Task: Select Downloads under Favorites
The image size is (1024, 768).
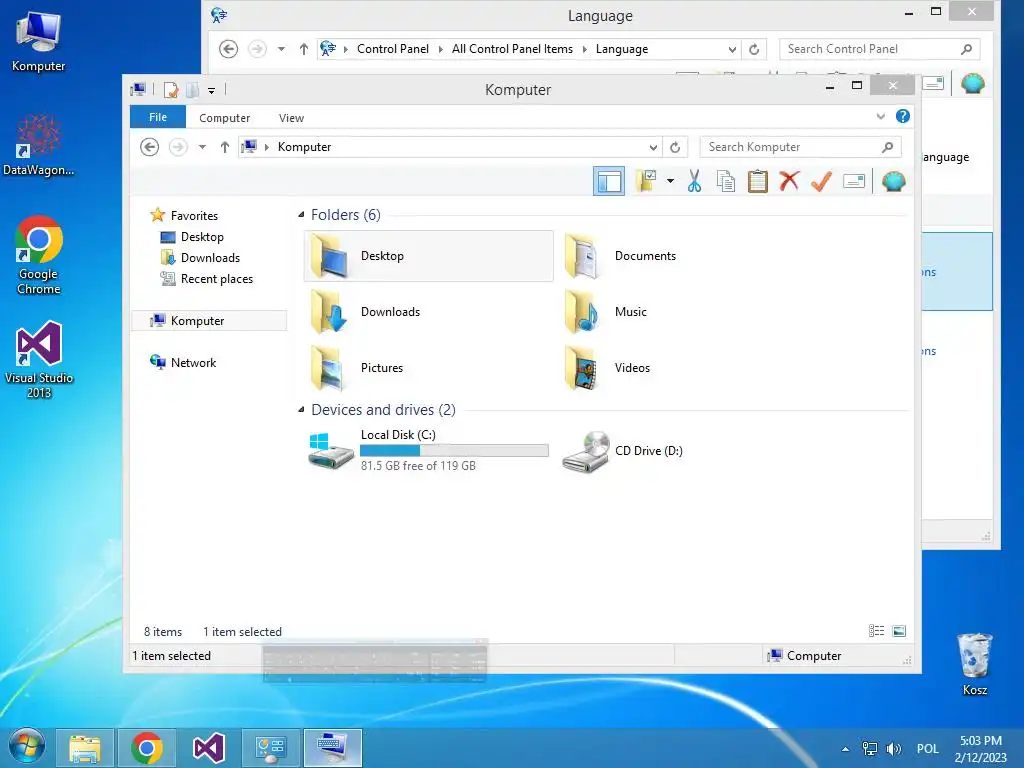Action: coord(210,257)
